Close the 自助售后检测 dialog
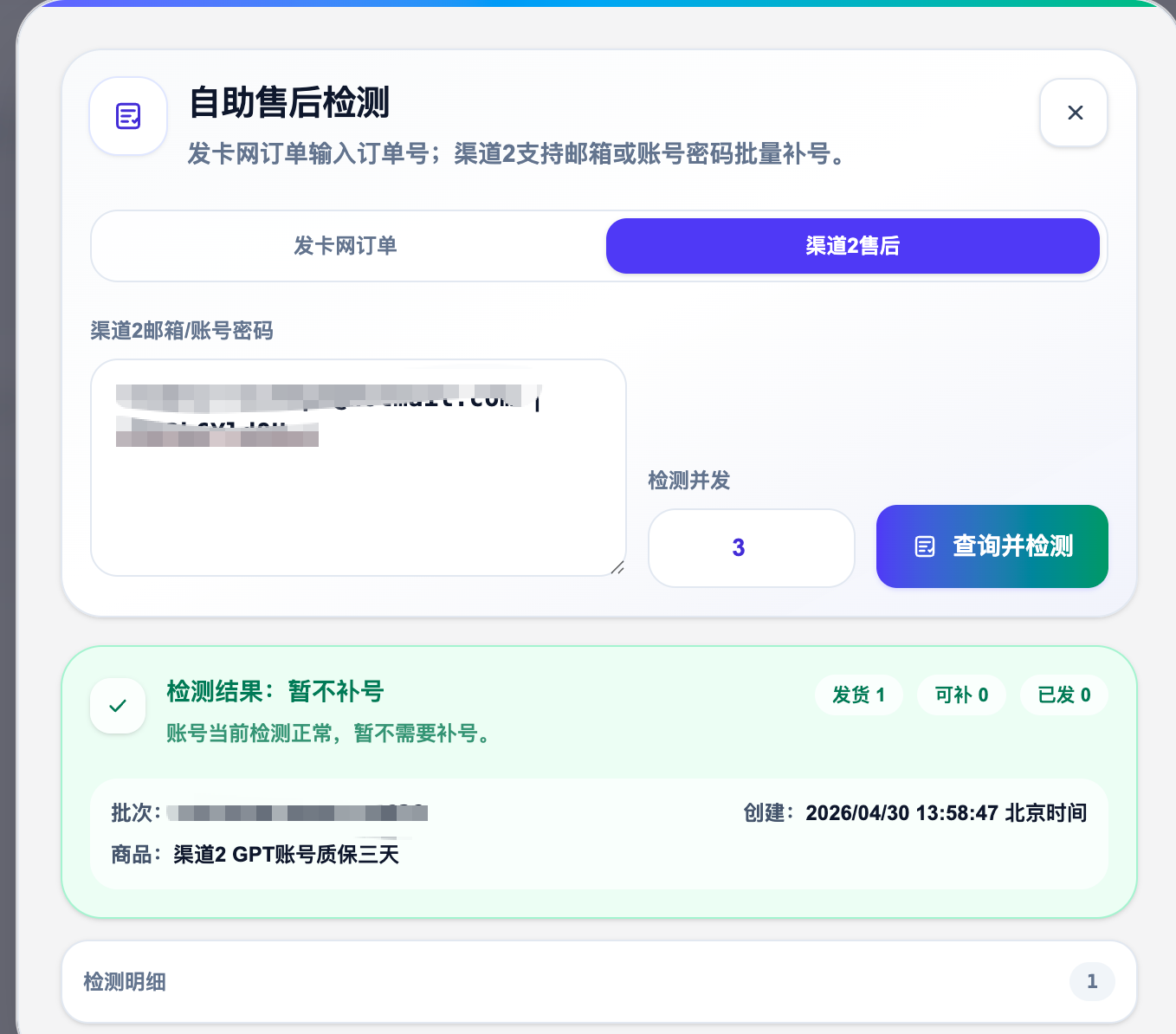The image size is (1176, 1034). [x=1074, y=113]
